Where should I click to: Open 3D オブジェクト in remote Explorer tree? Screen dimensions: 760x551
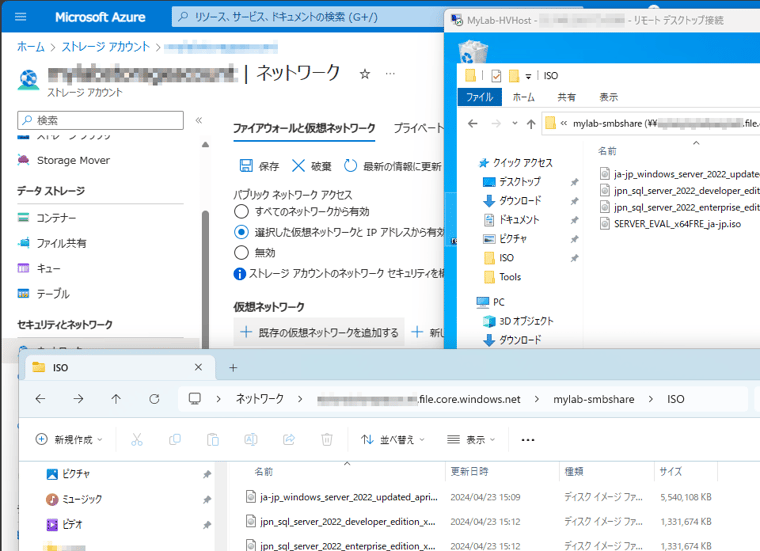tap(519, 321)
